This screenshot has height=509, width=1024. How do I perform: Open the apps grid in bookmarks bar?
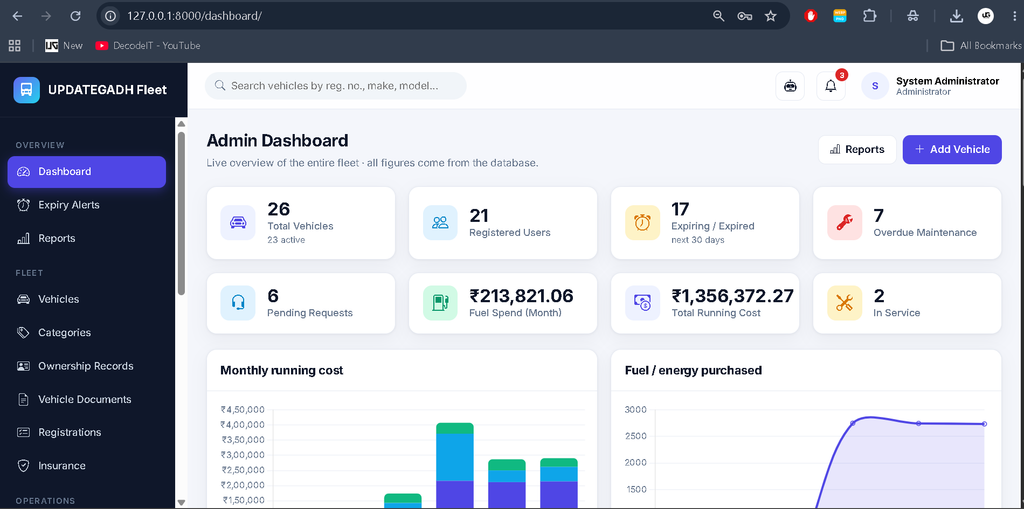pyautogui.click(x=14, y=45)
